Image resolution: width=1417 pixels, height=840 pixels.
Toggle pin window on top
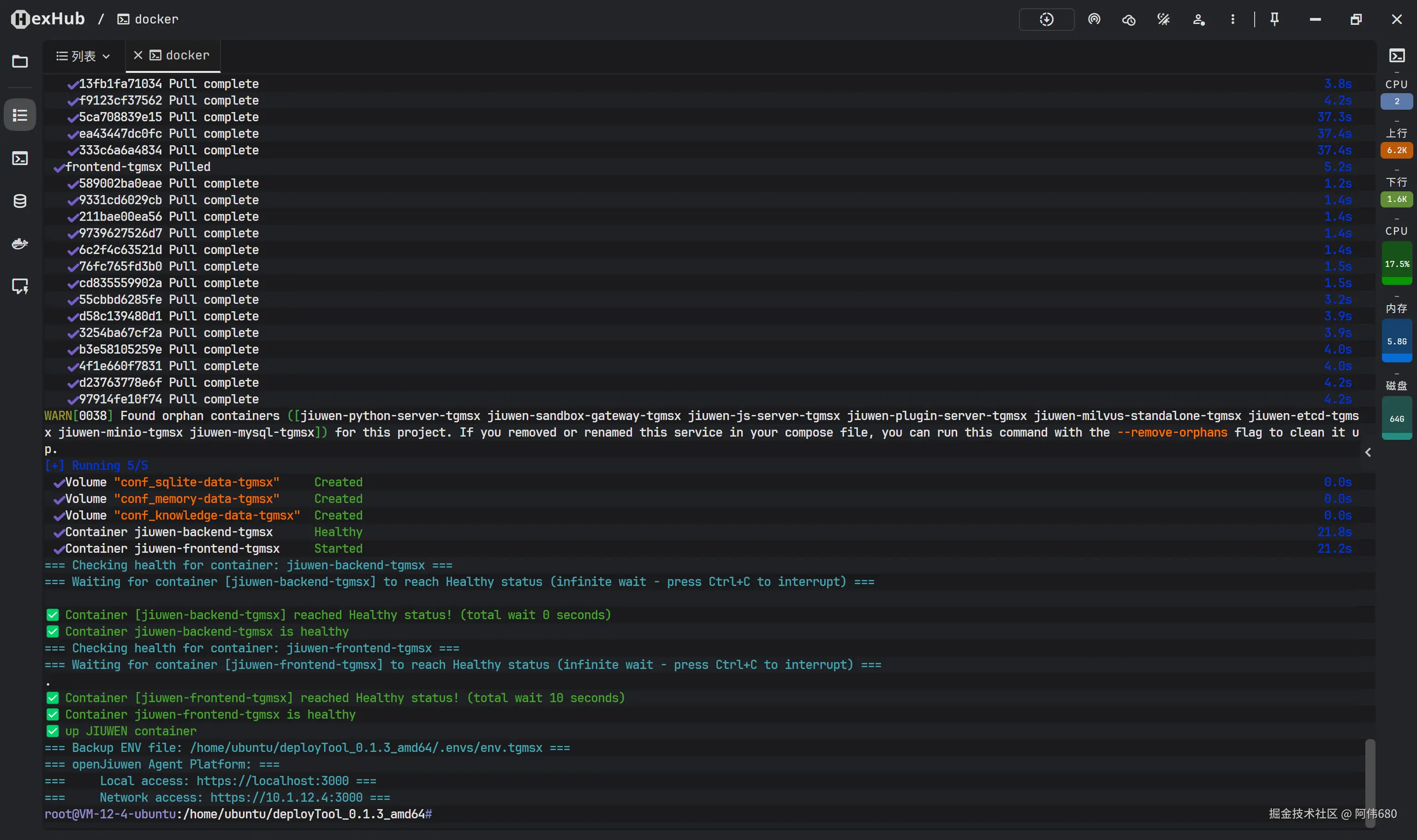point(1274,20)
